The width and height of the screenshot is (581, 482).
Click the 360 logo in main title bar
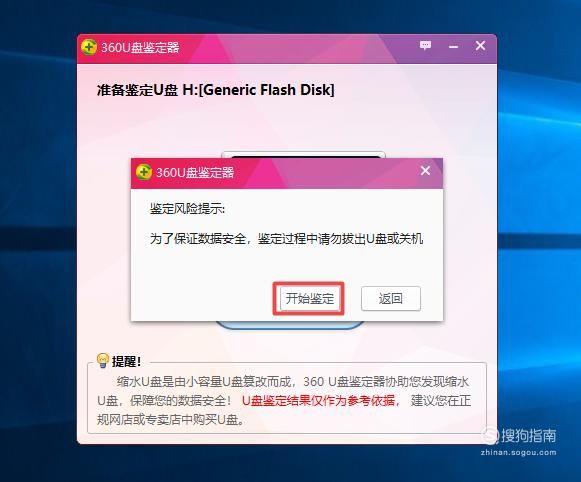pos(89,47)
